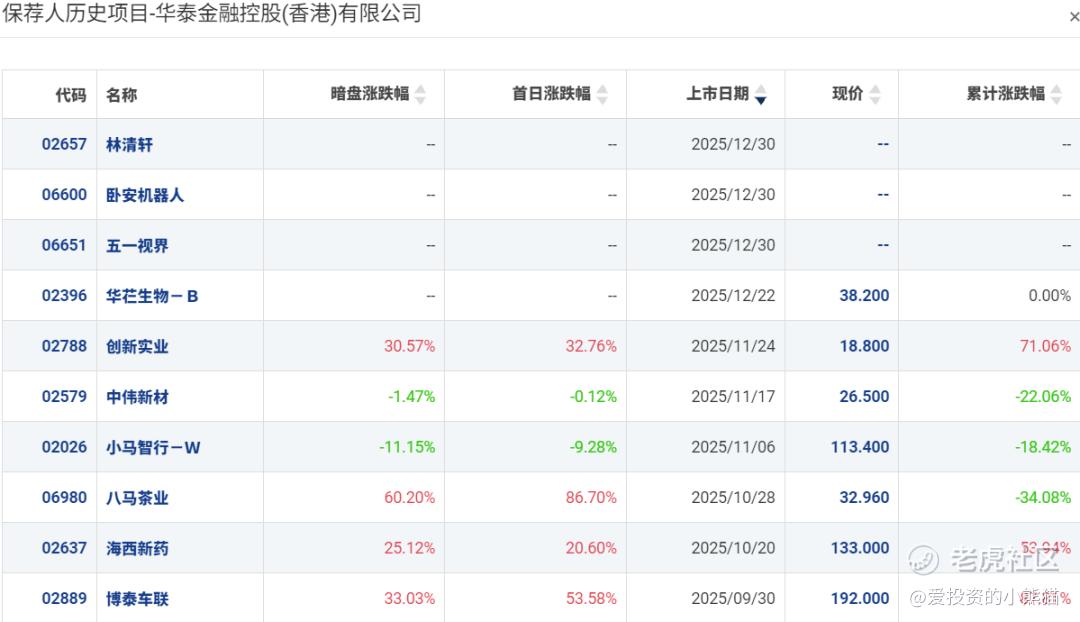Click 首日涨跌幅 header label
The width and height of the screenshot is (1080, 622).
(552, 94)
